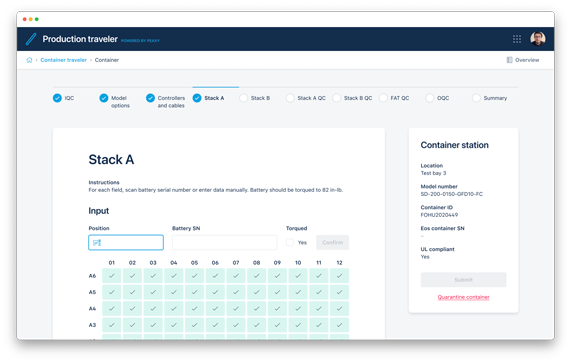Screen dimensions: 571x362
Task: Open the Controllers and cables step
Action: 171,102
